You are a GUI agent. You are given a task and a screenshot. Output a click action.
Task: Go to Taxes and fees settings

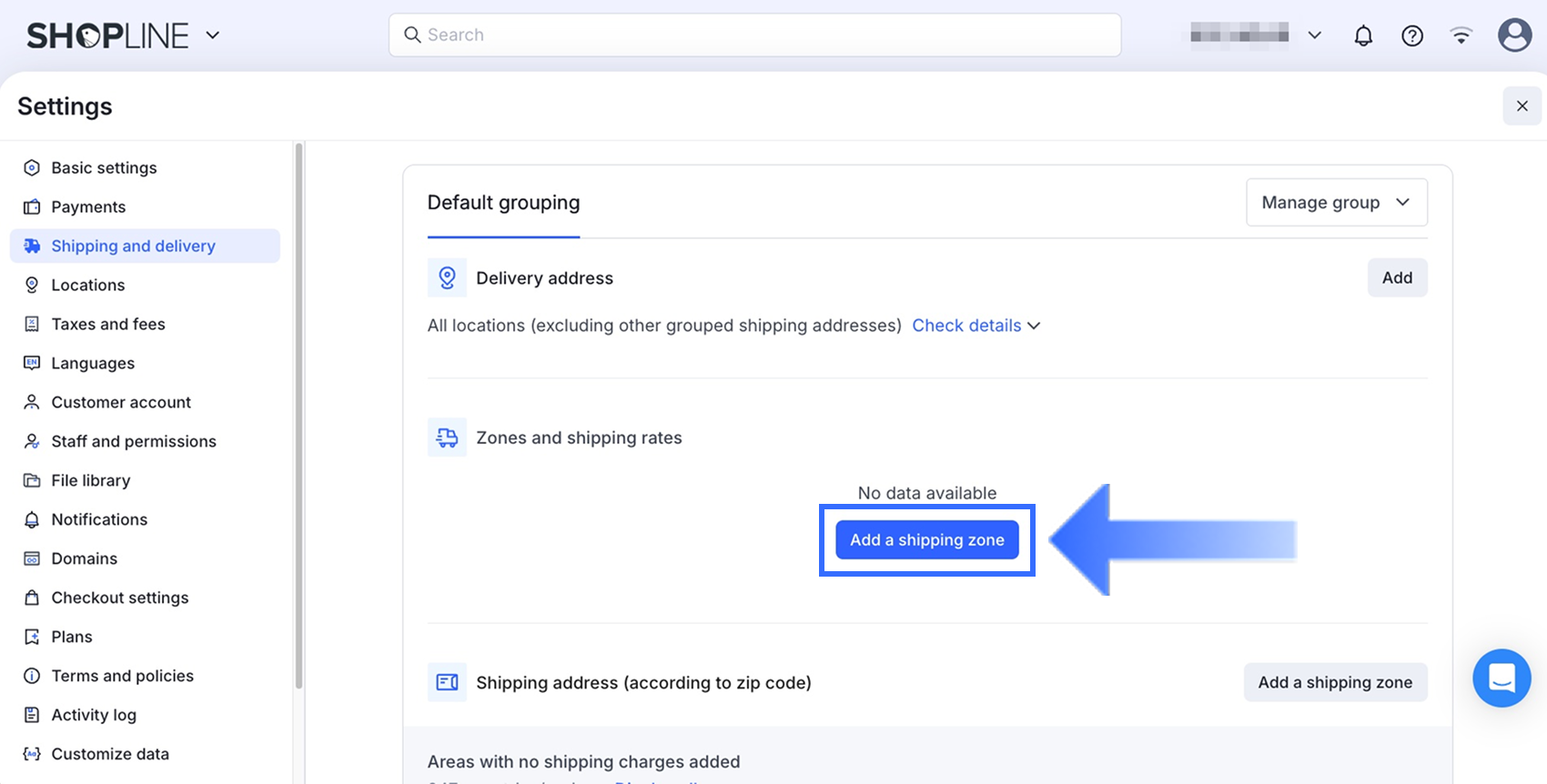tap(108, 324)
